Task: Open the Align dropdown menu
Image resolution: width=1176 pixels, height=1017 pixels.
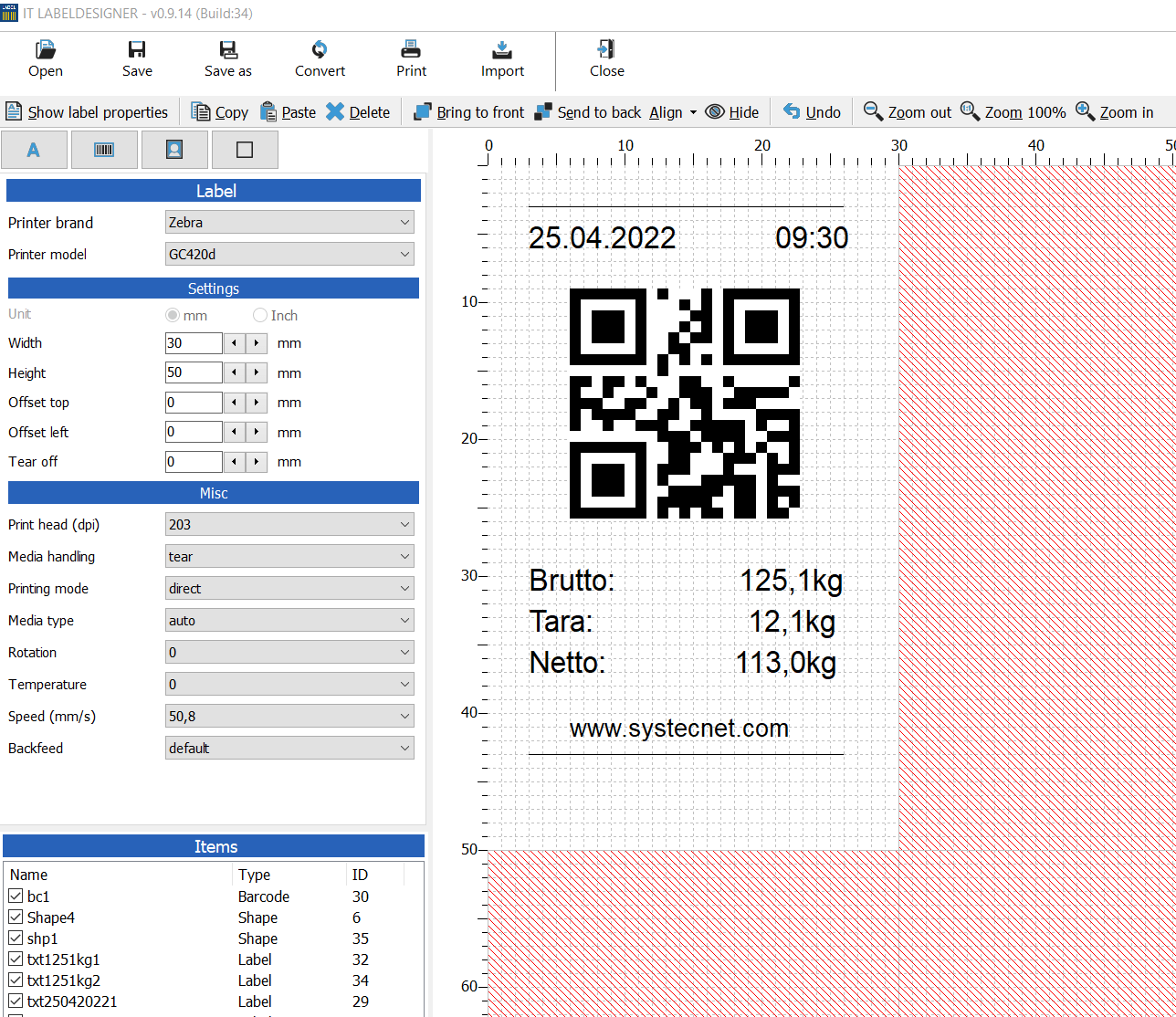Action: click(673, 112)
